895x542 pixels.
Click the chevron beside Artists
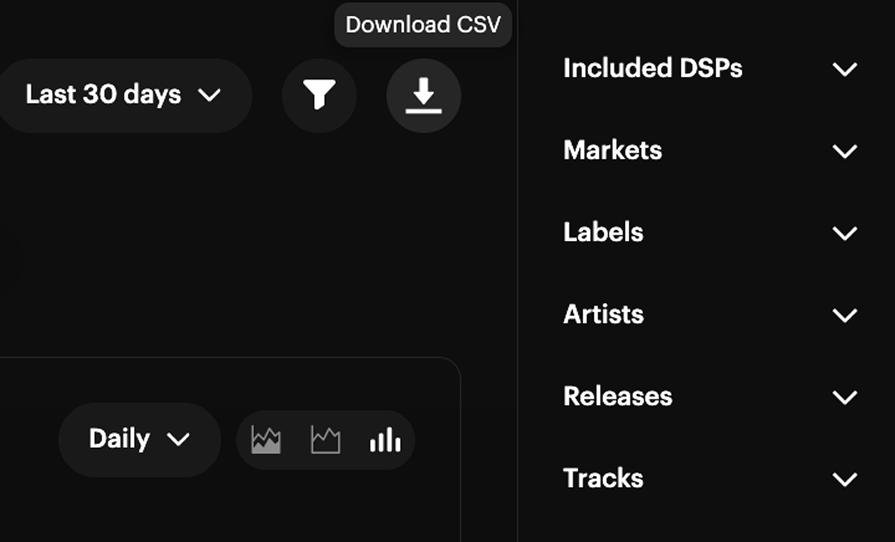[x=845, y=316]
